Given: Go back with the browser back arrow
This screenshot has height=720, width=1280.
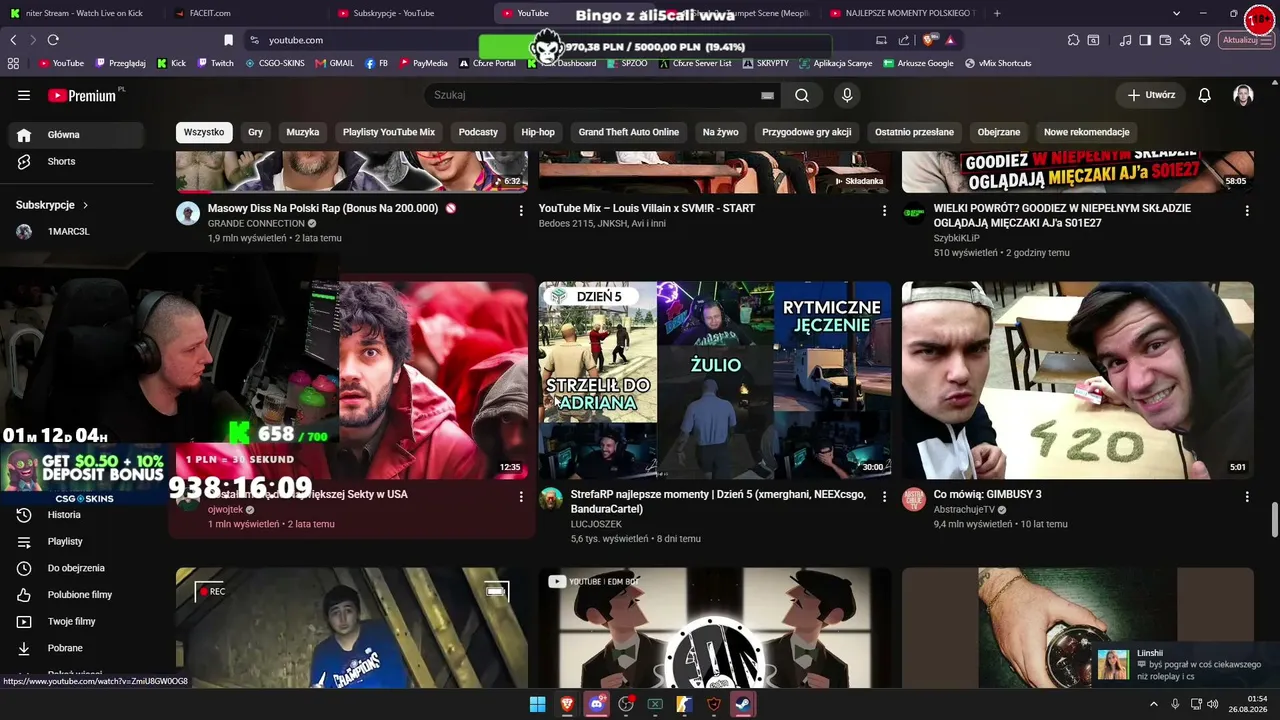Looking at the screenshot, I should point(13,40).
